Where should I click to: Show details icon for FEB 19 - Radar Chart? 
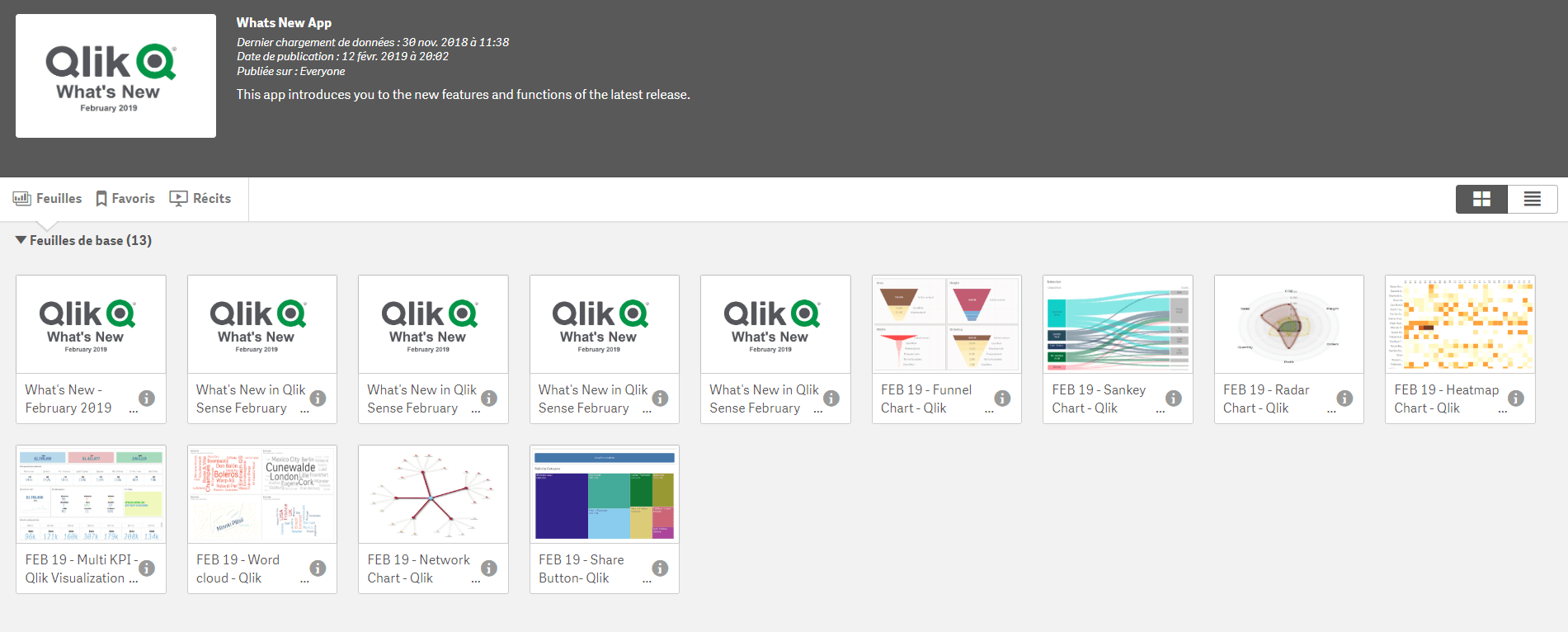pos(1344,399)
